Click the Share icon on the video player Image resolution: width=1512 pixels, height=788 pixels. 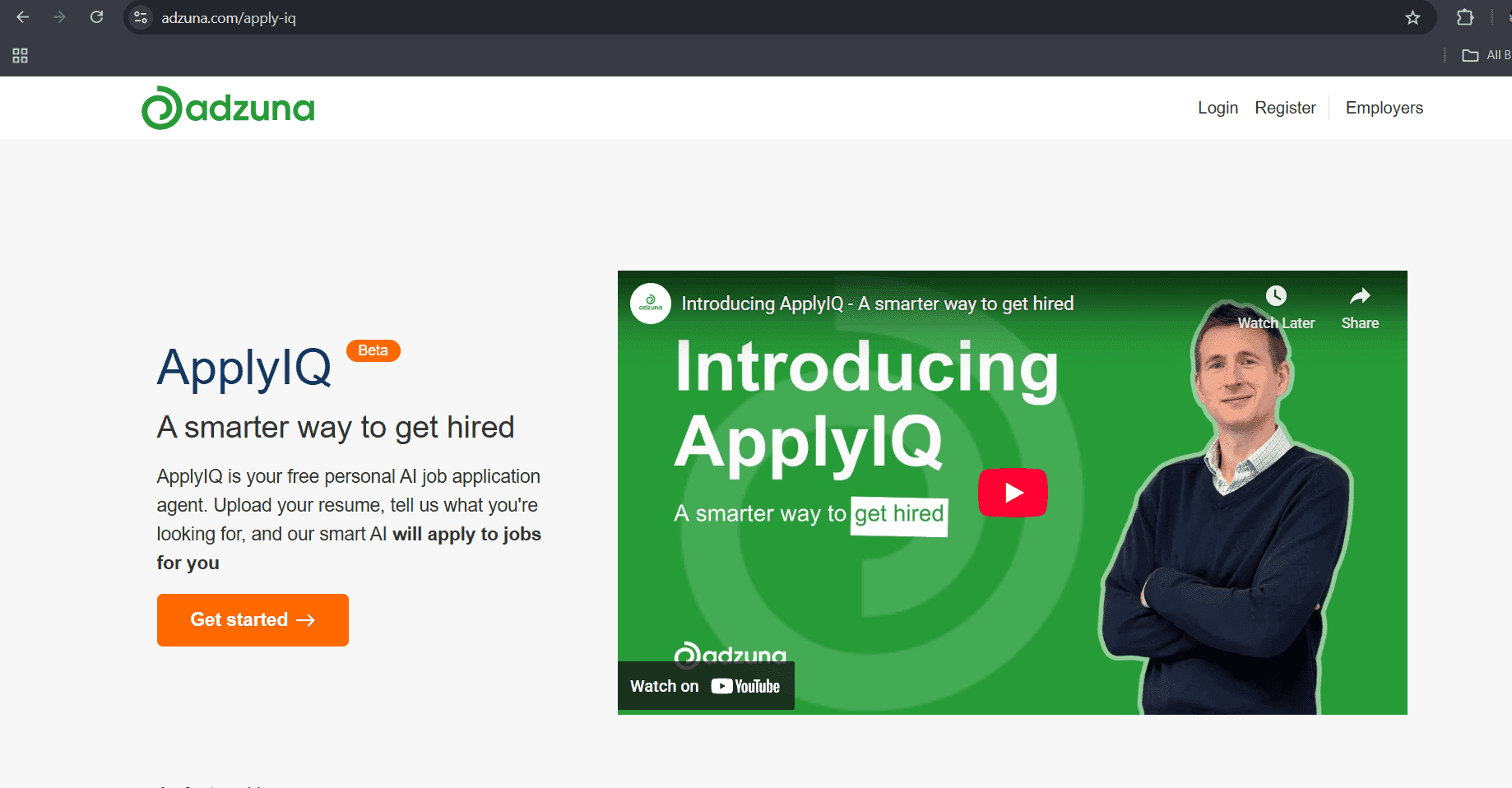(x=1360, y=295)
